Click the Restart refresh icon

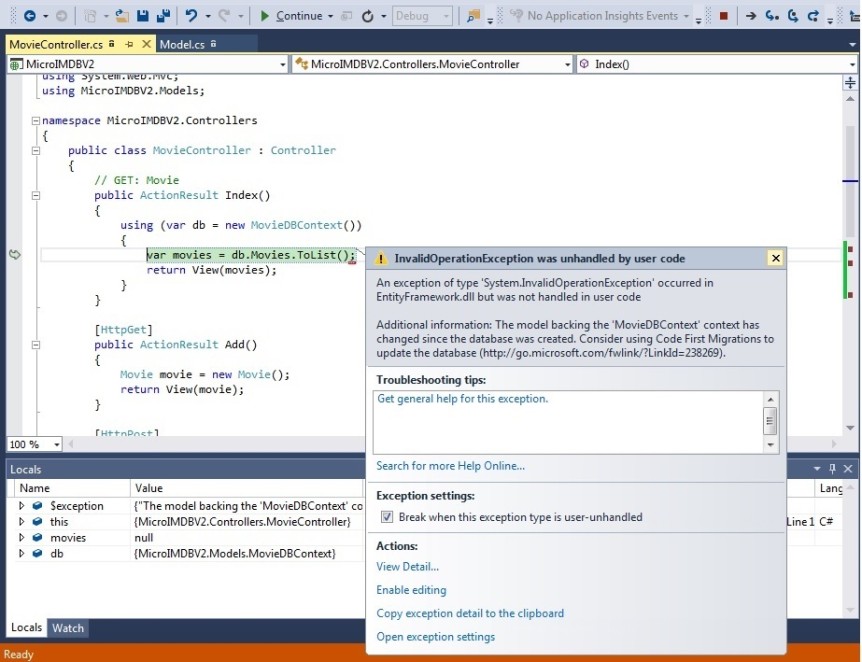368,16
